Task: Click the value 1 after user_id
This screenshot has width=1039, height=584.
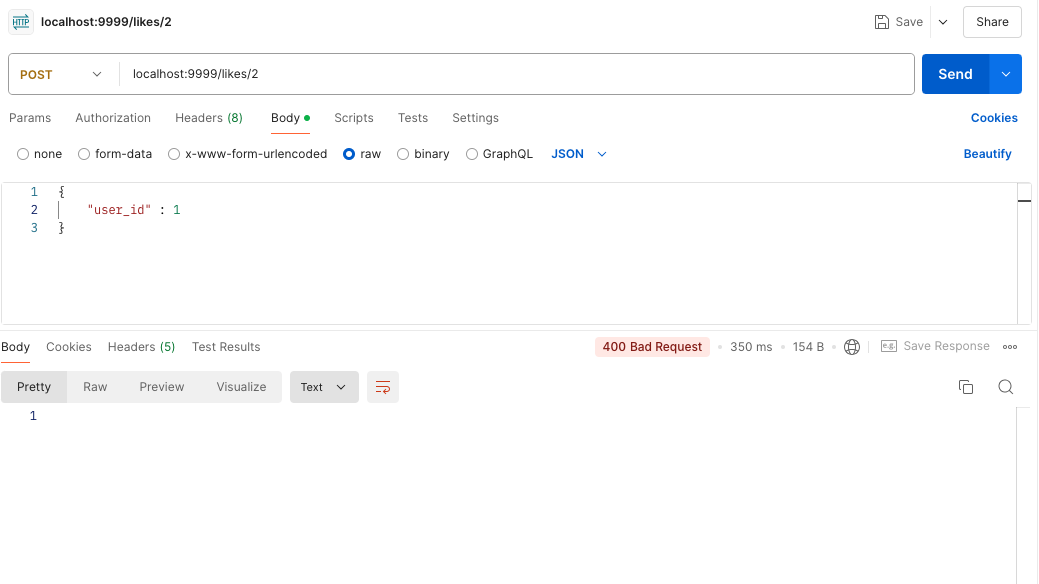Action: click(177, 210)
